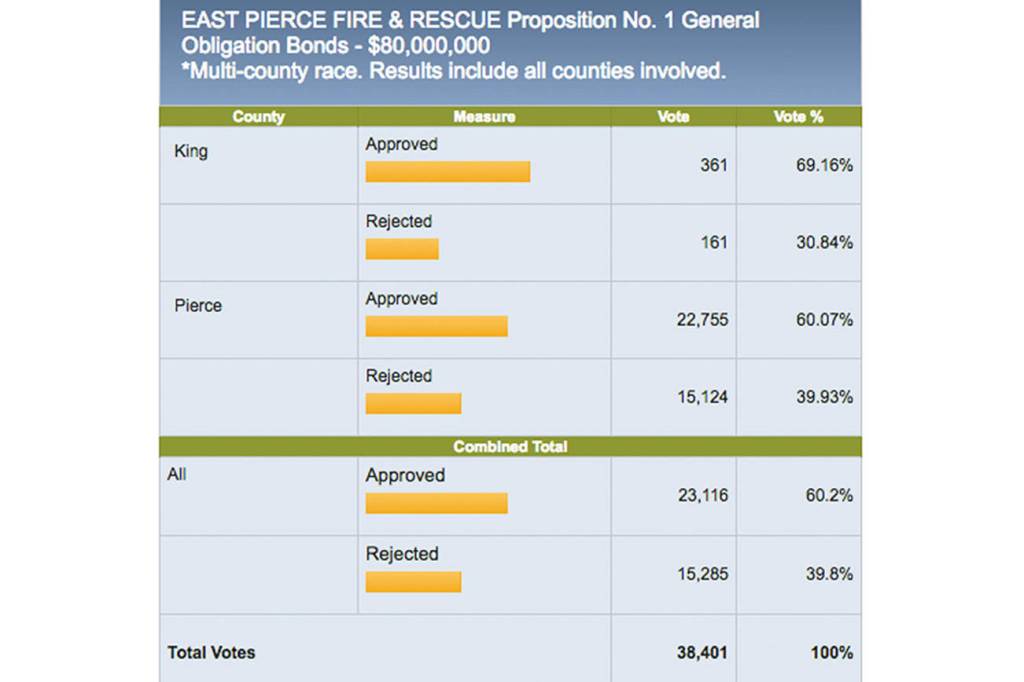Click the 22,755 vote count cell

click(702, 320)
